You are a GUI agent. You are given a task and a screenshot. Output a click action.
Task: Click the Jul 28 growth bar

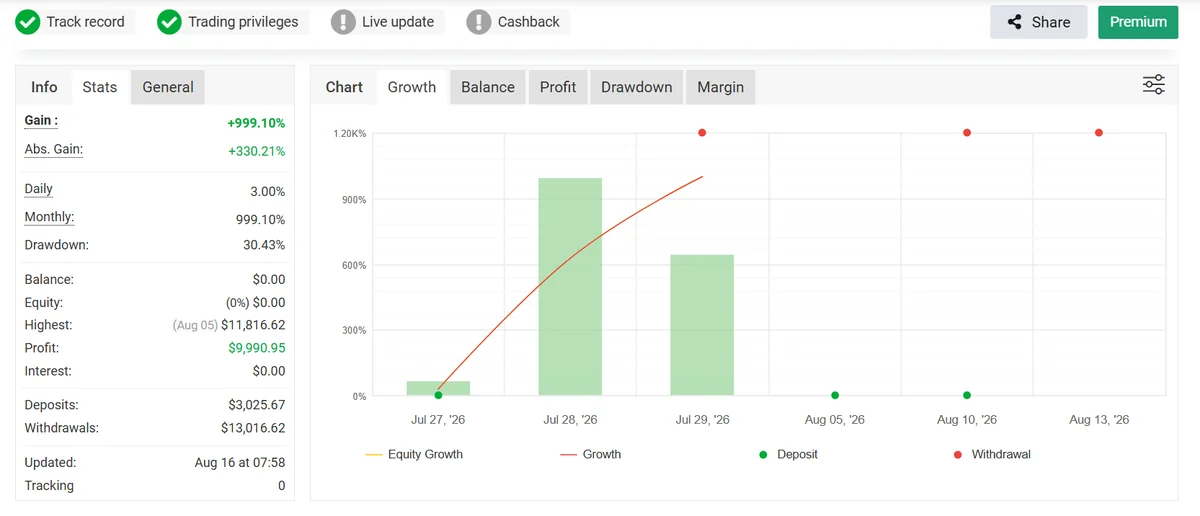click(x=570, y=286)
